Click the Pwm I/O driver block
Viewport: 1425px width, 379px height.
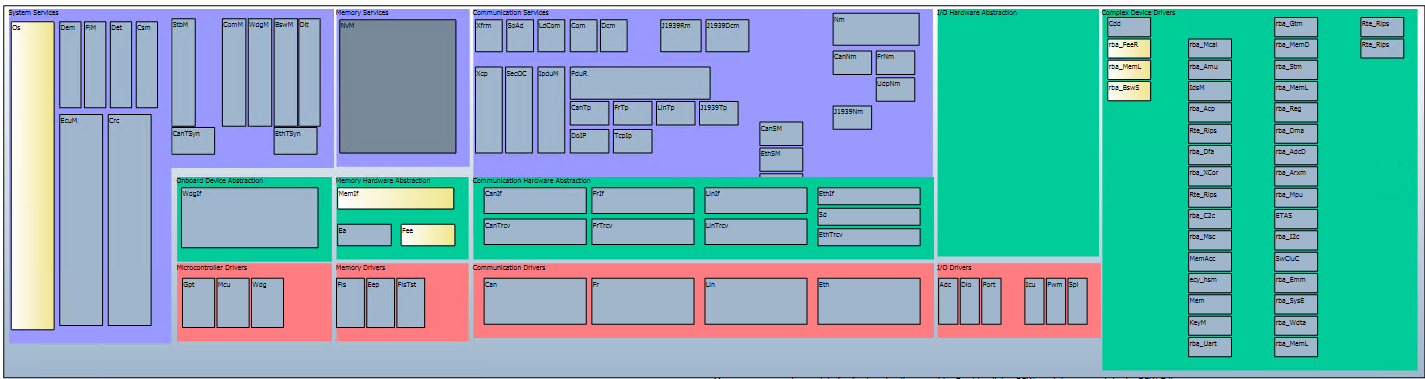point(1055,301)
